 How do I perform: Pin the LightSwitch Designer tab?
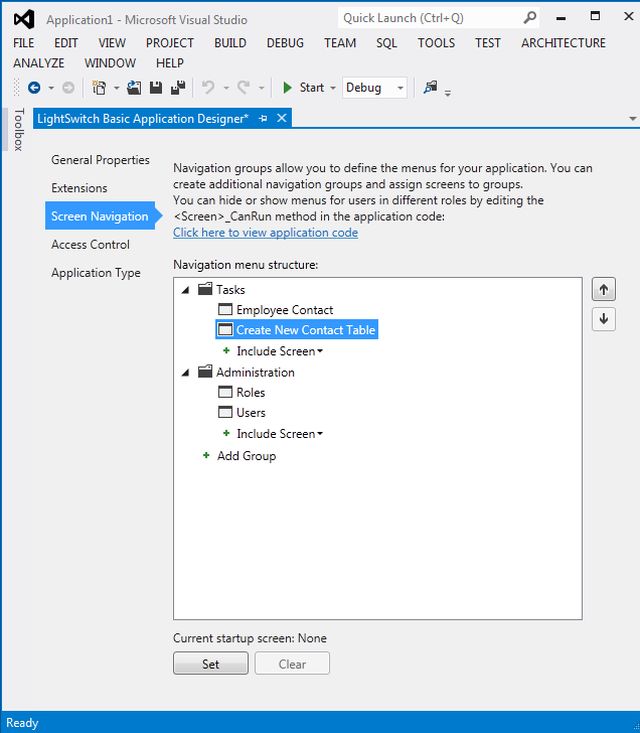(263, 119)
